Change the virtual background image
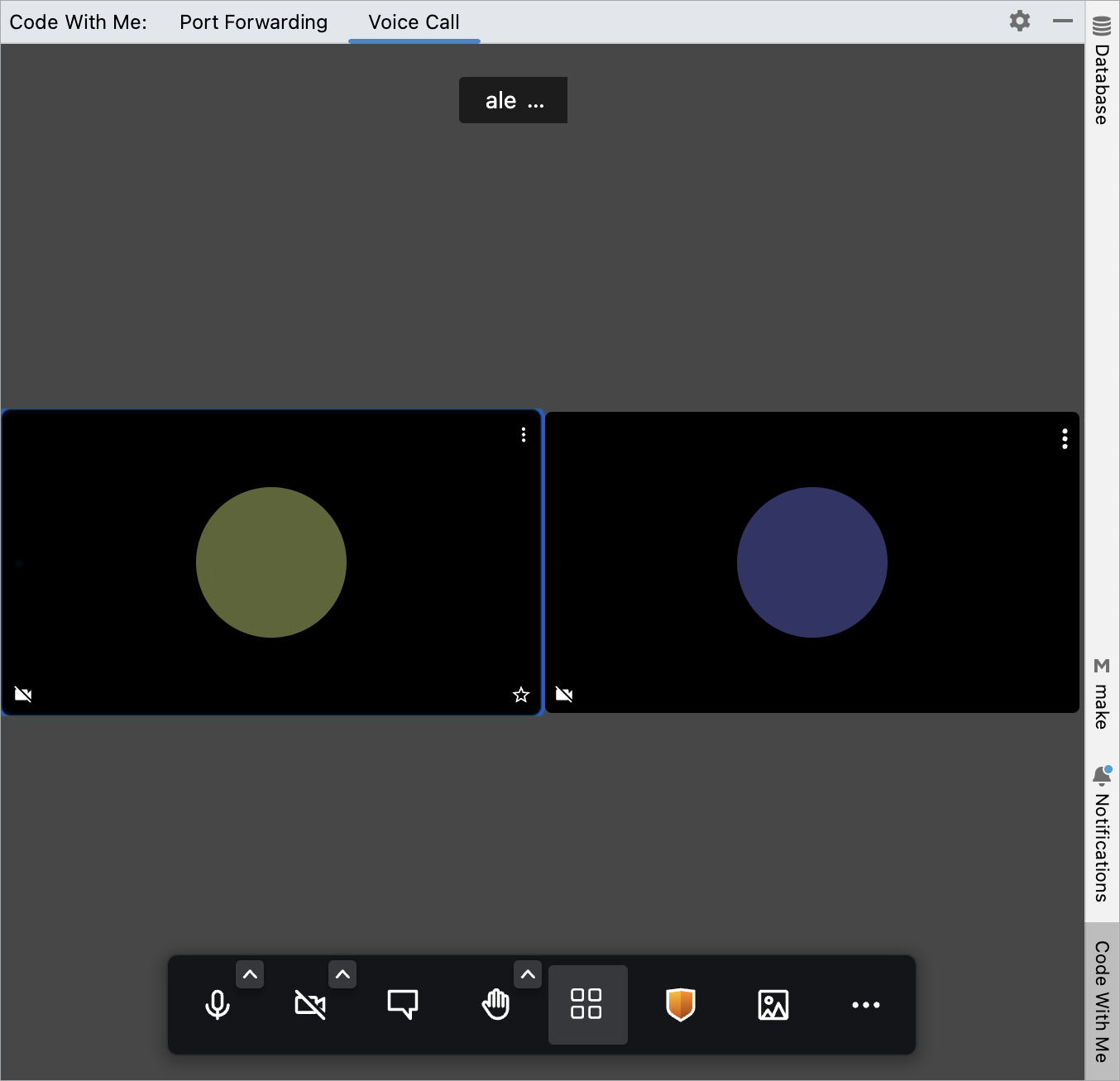 pyautogui.click(x=773, y=1005)
